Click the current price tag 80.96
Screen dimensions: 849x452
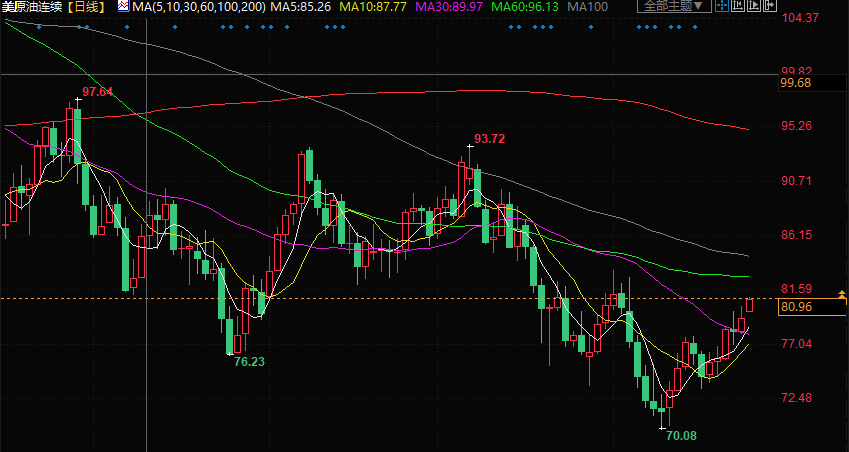click(x=799, y=307)
